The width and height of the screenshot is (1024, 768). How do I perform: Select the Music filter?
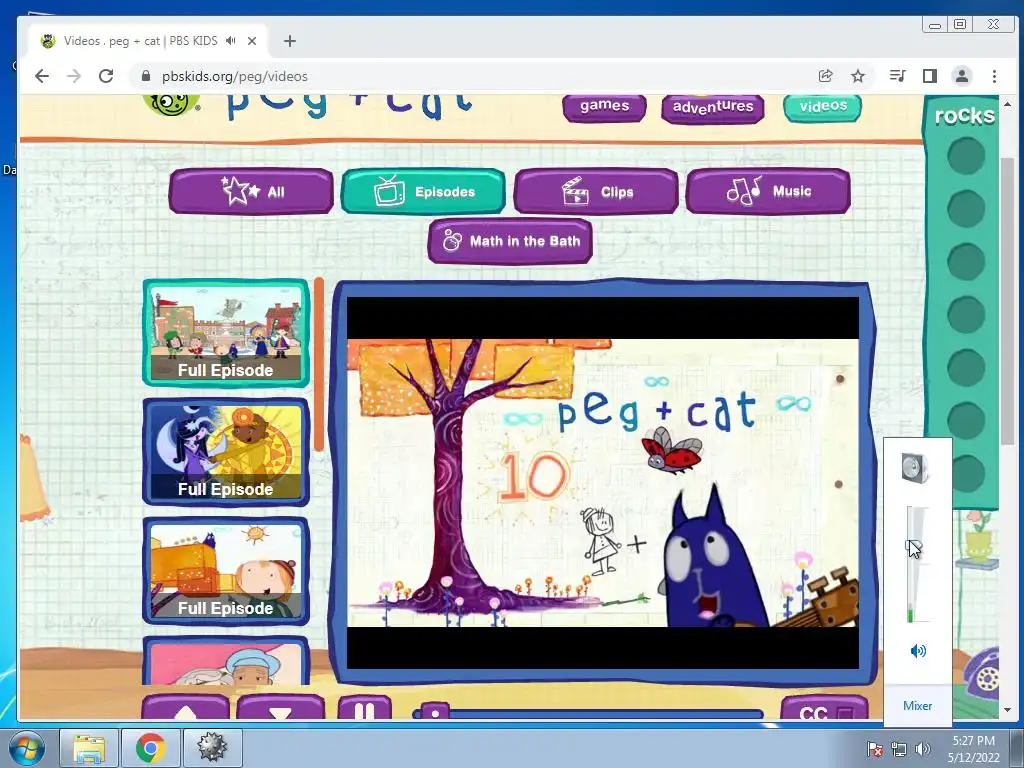tap(768, 191)
